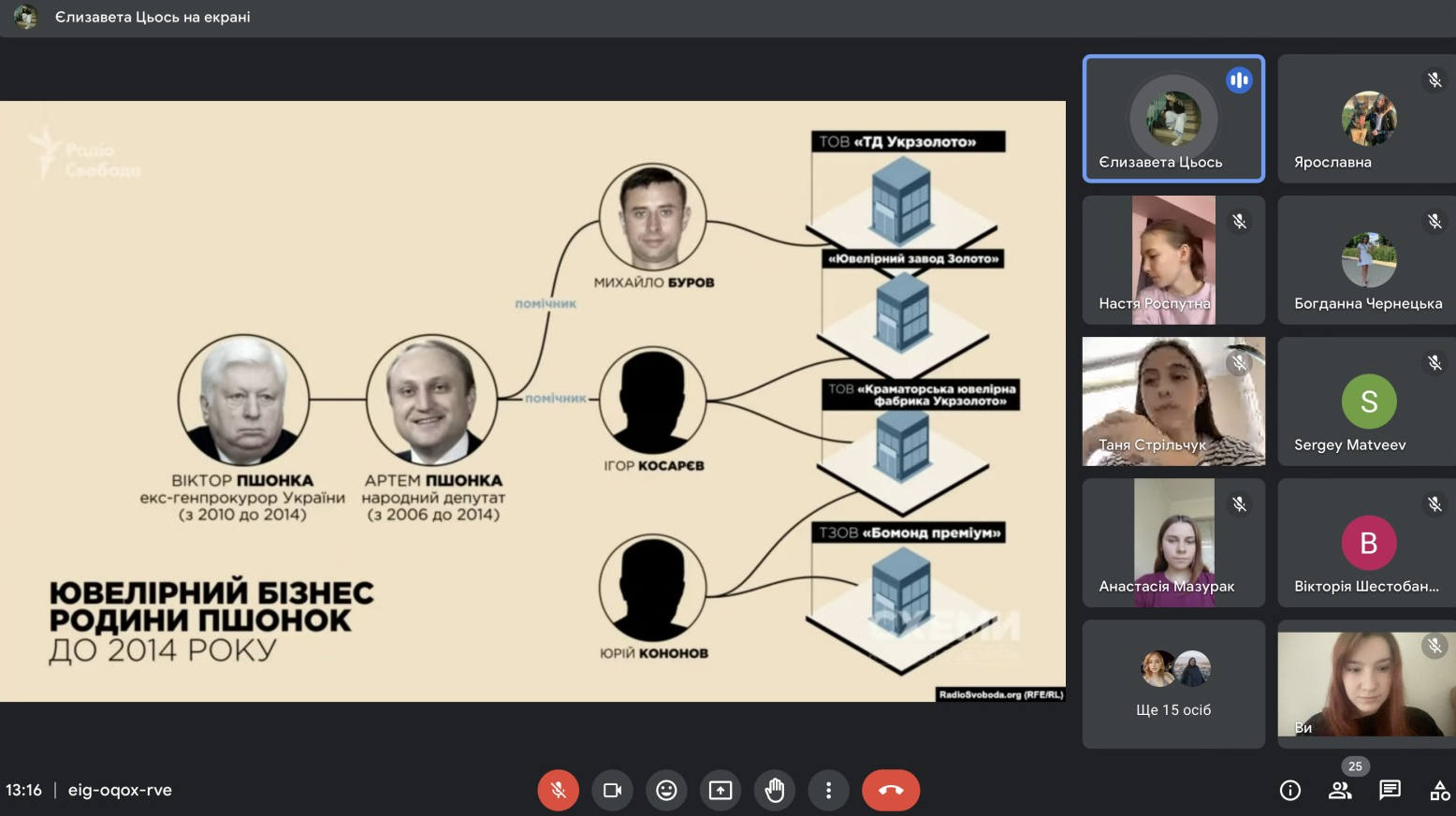
Task: Click the RadioSvoboda.org (RFE/RL) credit
Action: point(1001,694)
